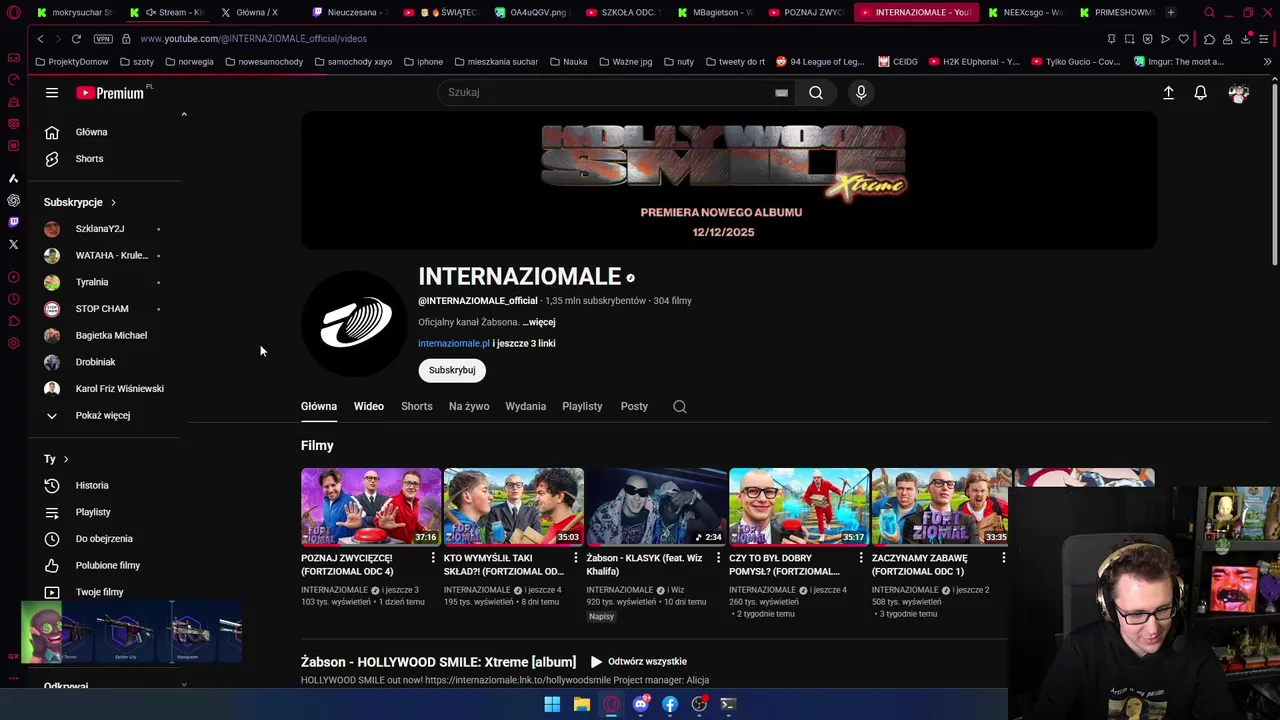Open history clock in Opera sidebar

[x=13, y=299]
